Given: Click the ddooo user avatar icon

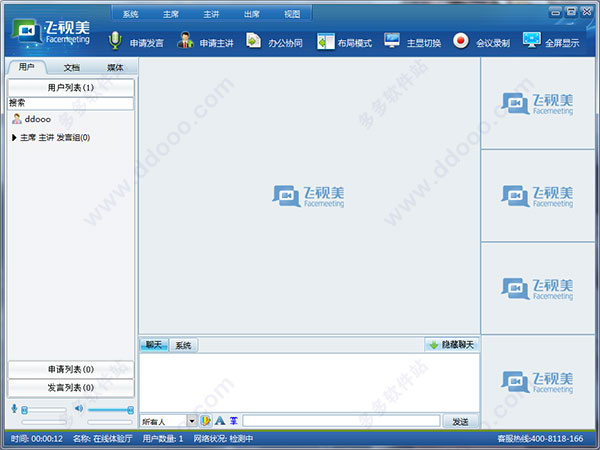Looking at the screenshot, I should tap(16, 119).
